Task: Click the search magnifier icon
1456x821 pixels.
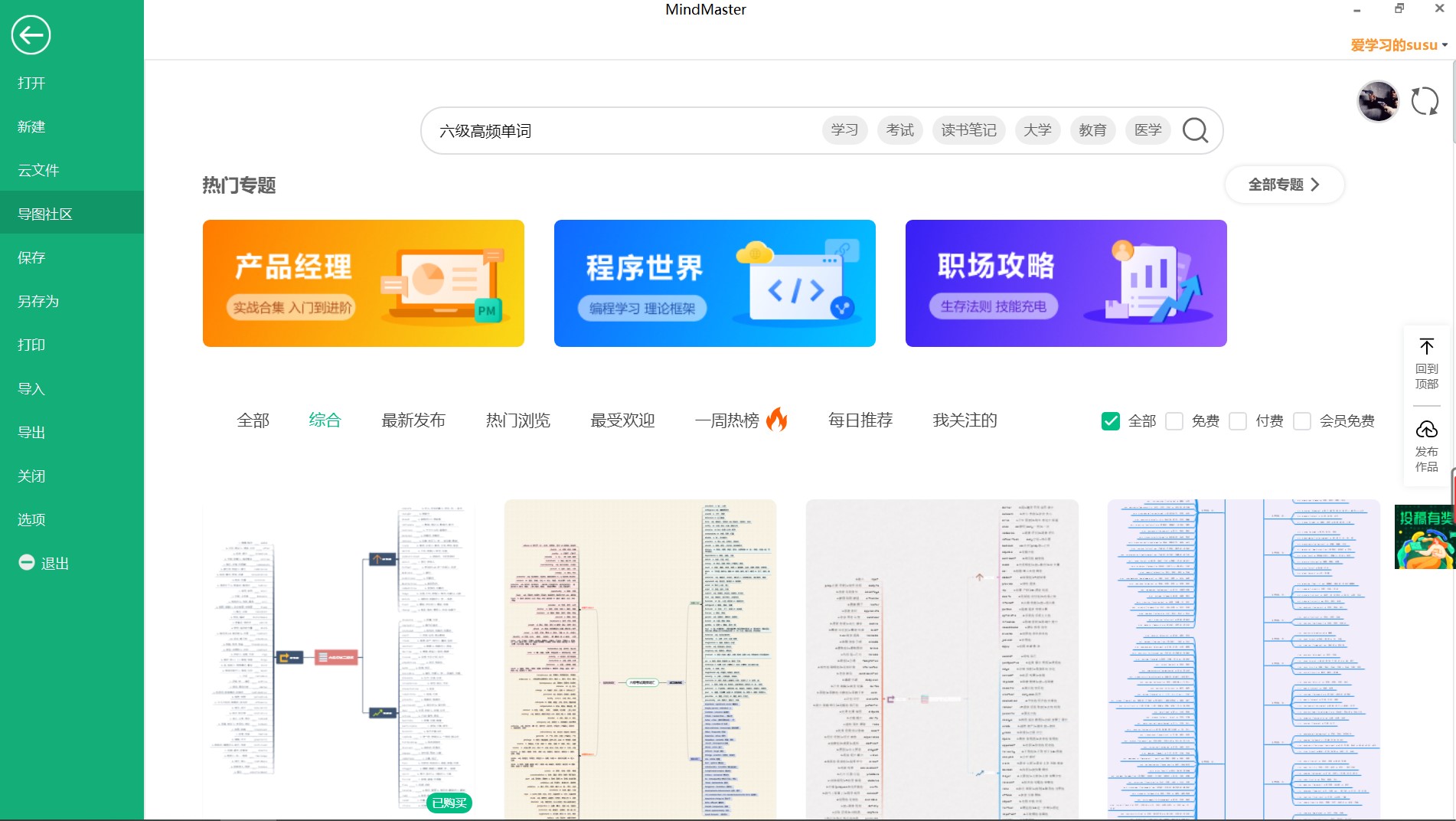Action: pyautogui.click(x=1195, y=130)
